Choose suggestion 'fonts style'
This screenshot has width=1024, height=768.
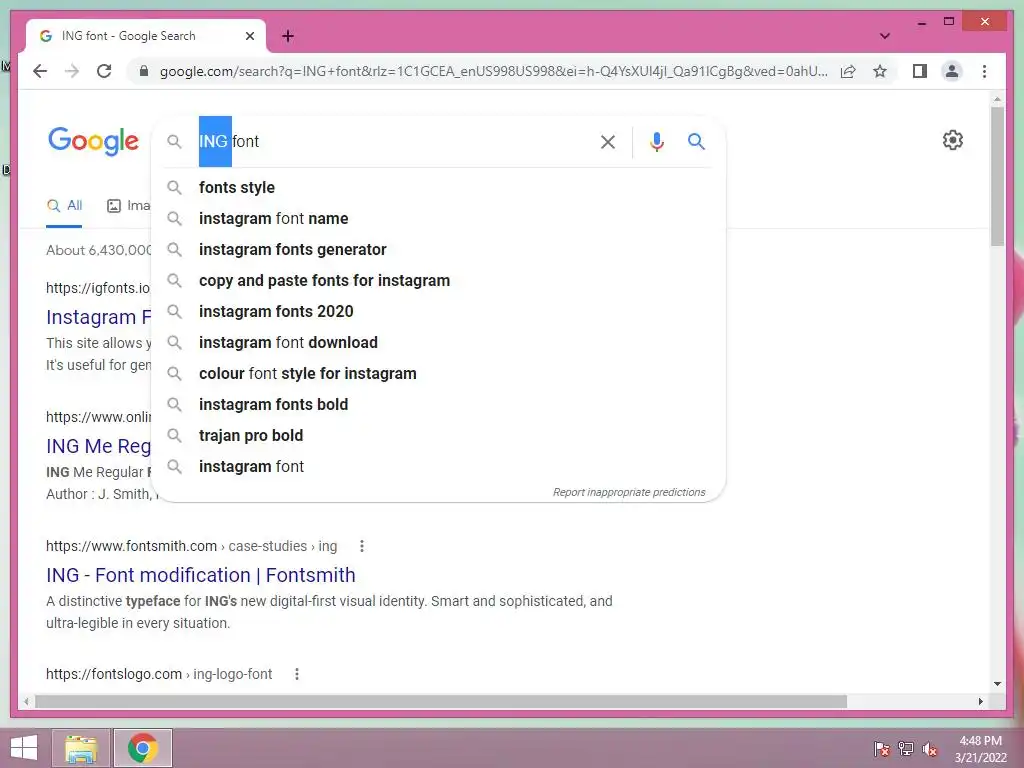point(438,187)
